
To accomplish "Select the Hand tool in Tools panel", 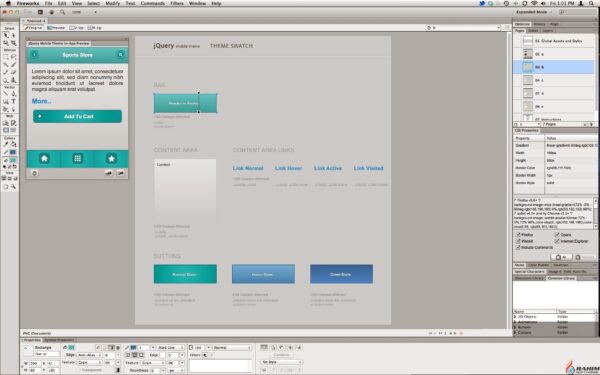I will [6, 187].
